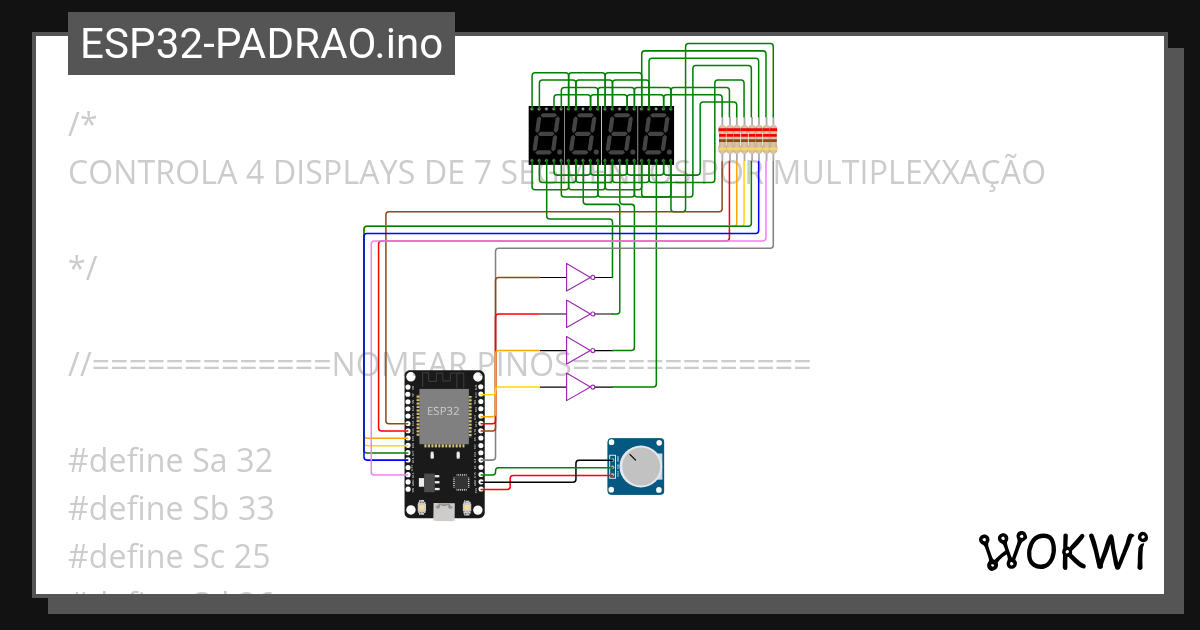
Task: Click the 4-digit 7-segment display
Action: pyautogui.click(x=600, y=135)
